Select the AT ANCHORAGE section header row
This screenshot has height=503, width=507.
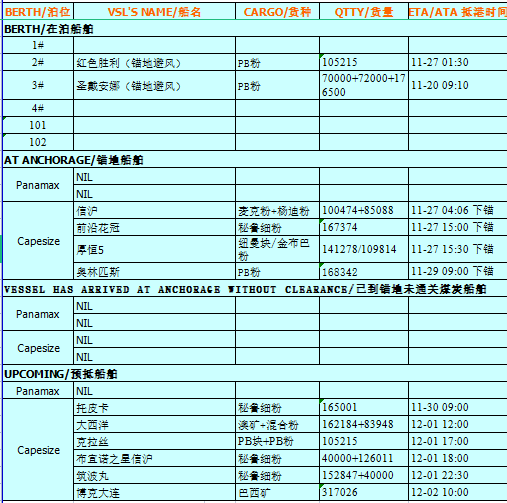point(255,160)
